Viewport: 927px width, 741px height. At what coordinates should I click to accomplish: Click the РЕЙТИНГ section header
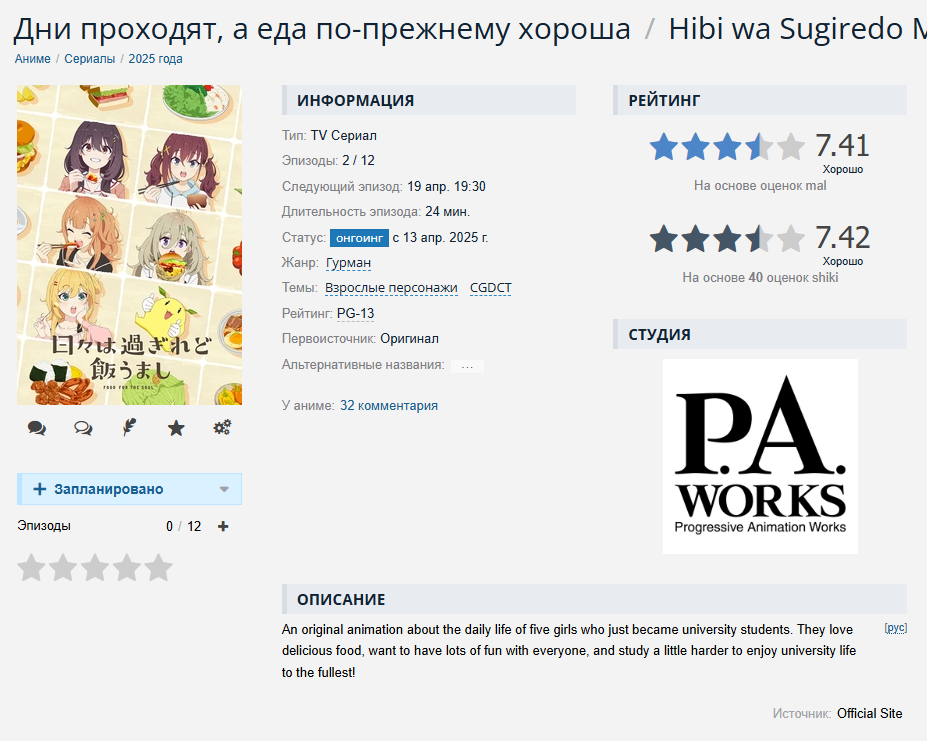[x=760, y=100]
